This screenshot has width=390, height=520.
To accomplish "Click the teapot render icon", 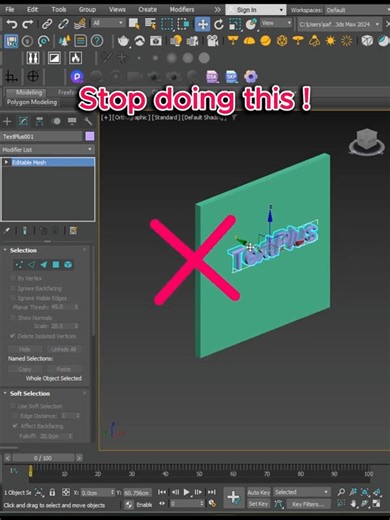I will pos(123,41).
